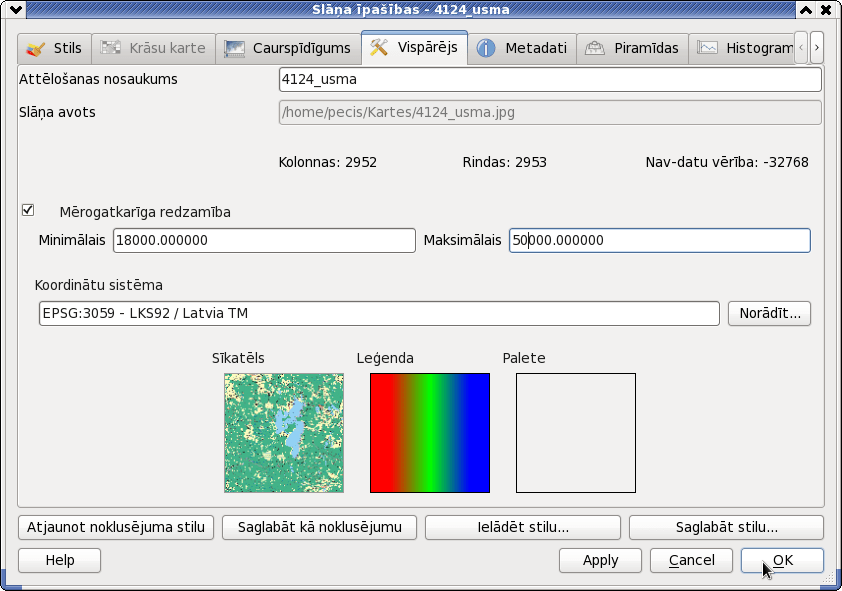The height and width of the screenshot is (591, 842).
Task: Click the Maksimālais scale field
Action: [659, 240]
